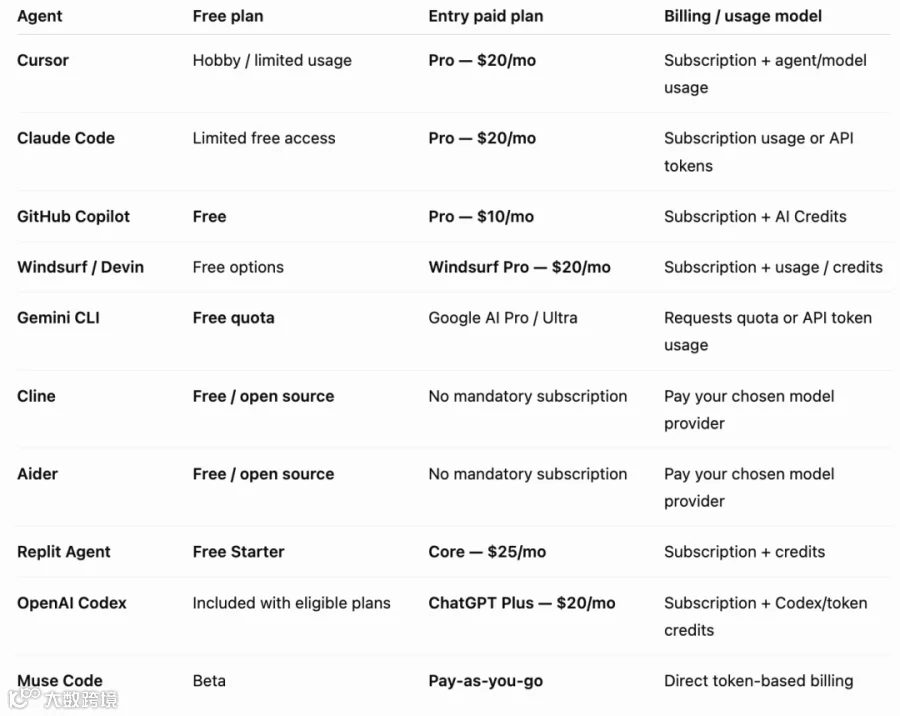Click the Entry paid plan header
The height and width of the screenshot is (716, 900).
(x=486, y=16)
